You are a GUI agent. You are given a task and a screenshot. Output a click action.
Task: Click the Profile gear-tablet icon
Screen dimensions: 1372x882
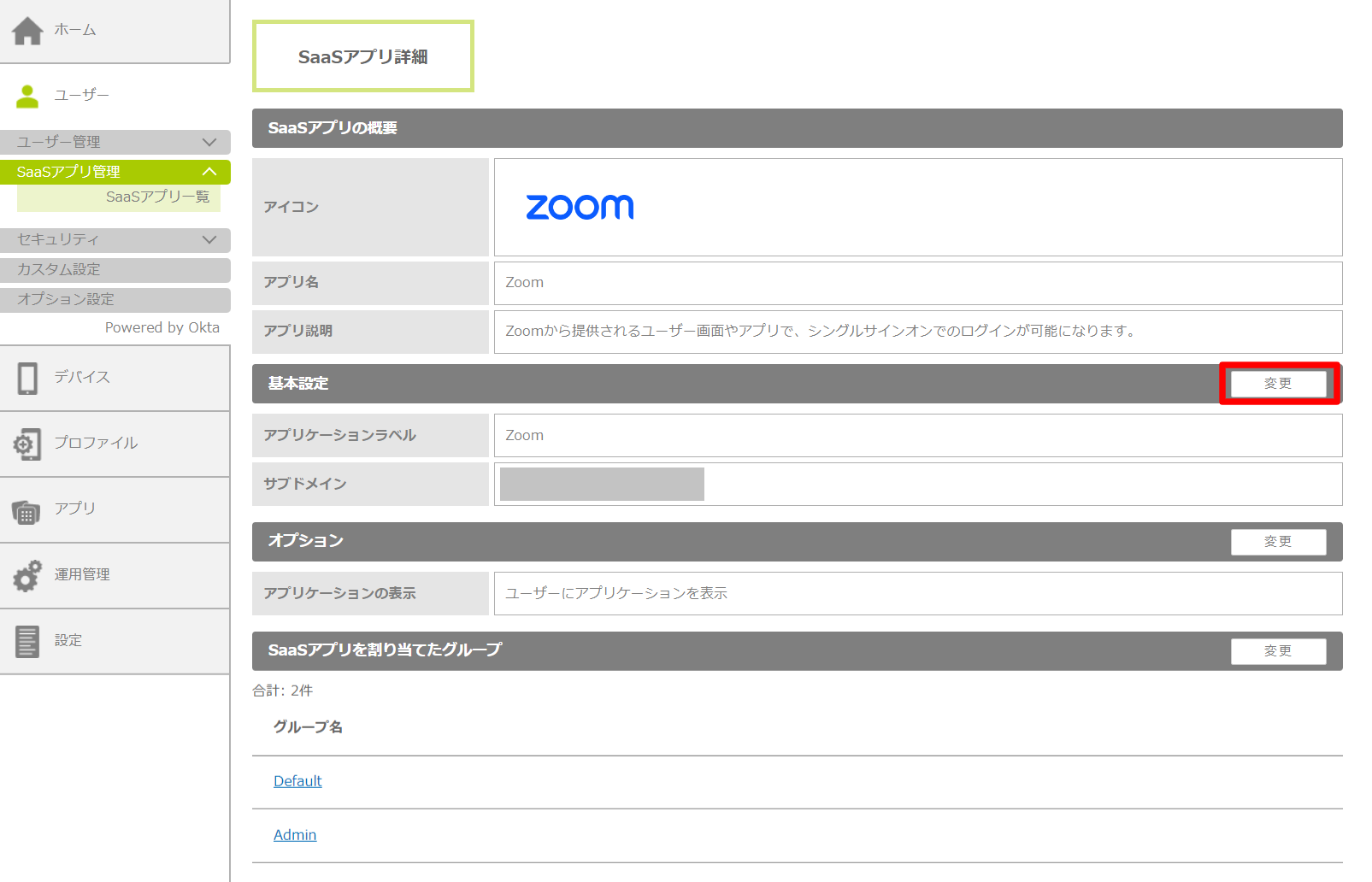(x=27, y=444)
